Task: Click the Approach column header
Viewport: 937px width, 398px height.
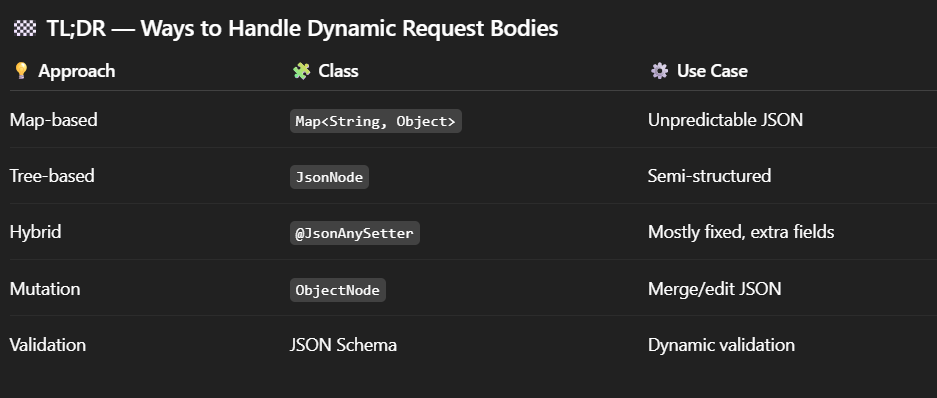Action: [76, 71]
